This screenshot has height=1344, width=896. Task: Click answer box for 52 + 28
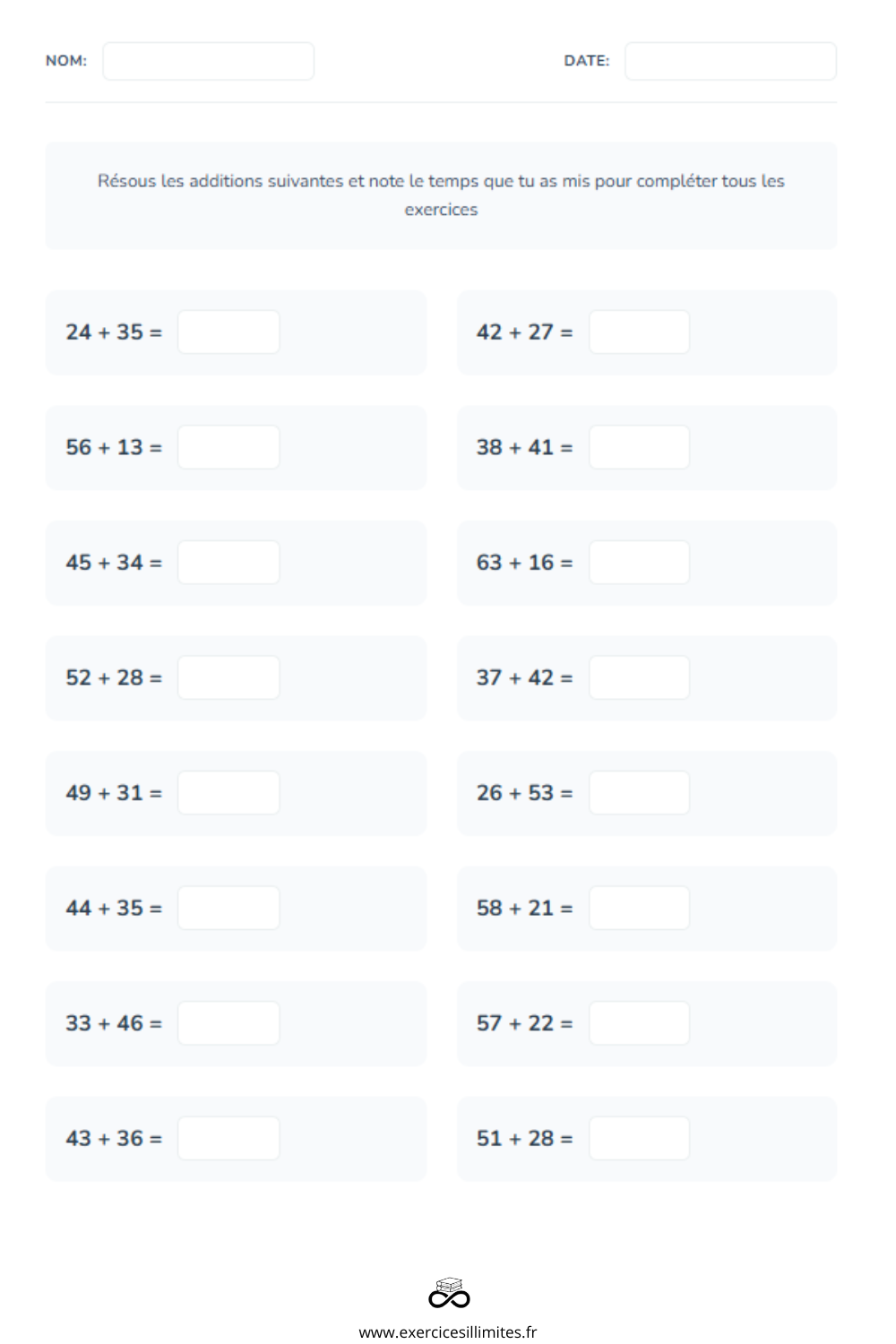[228, 677]
